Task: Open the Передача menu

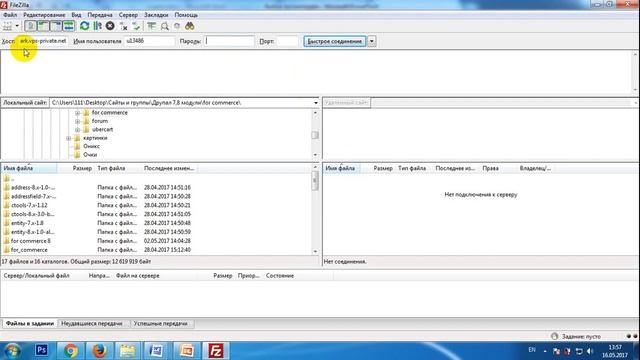Action: [x=100, y=15]
